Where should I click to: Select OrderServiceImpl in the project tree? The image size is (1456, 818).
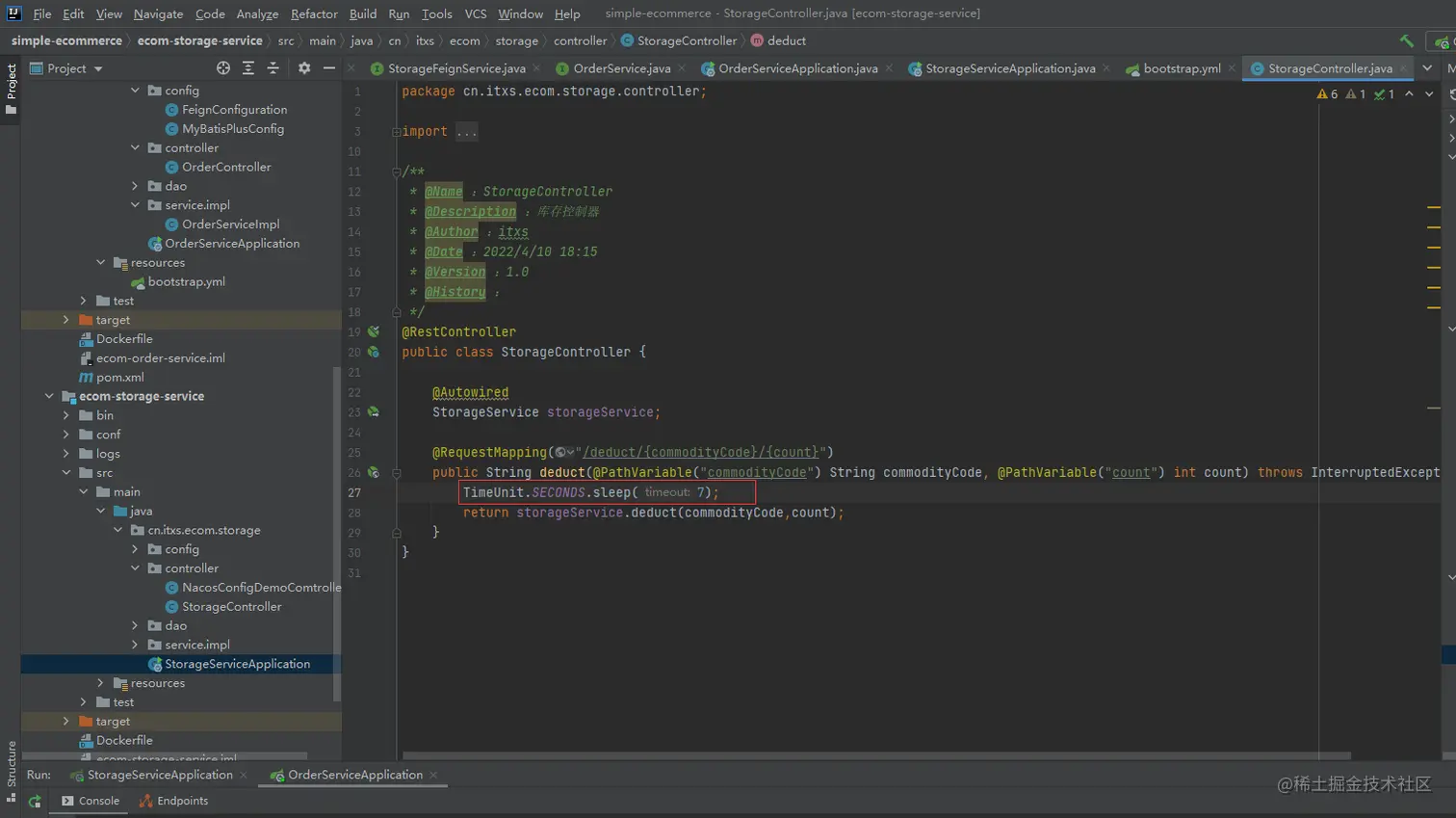tap(230, 224)
